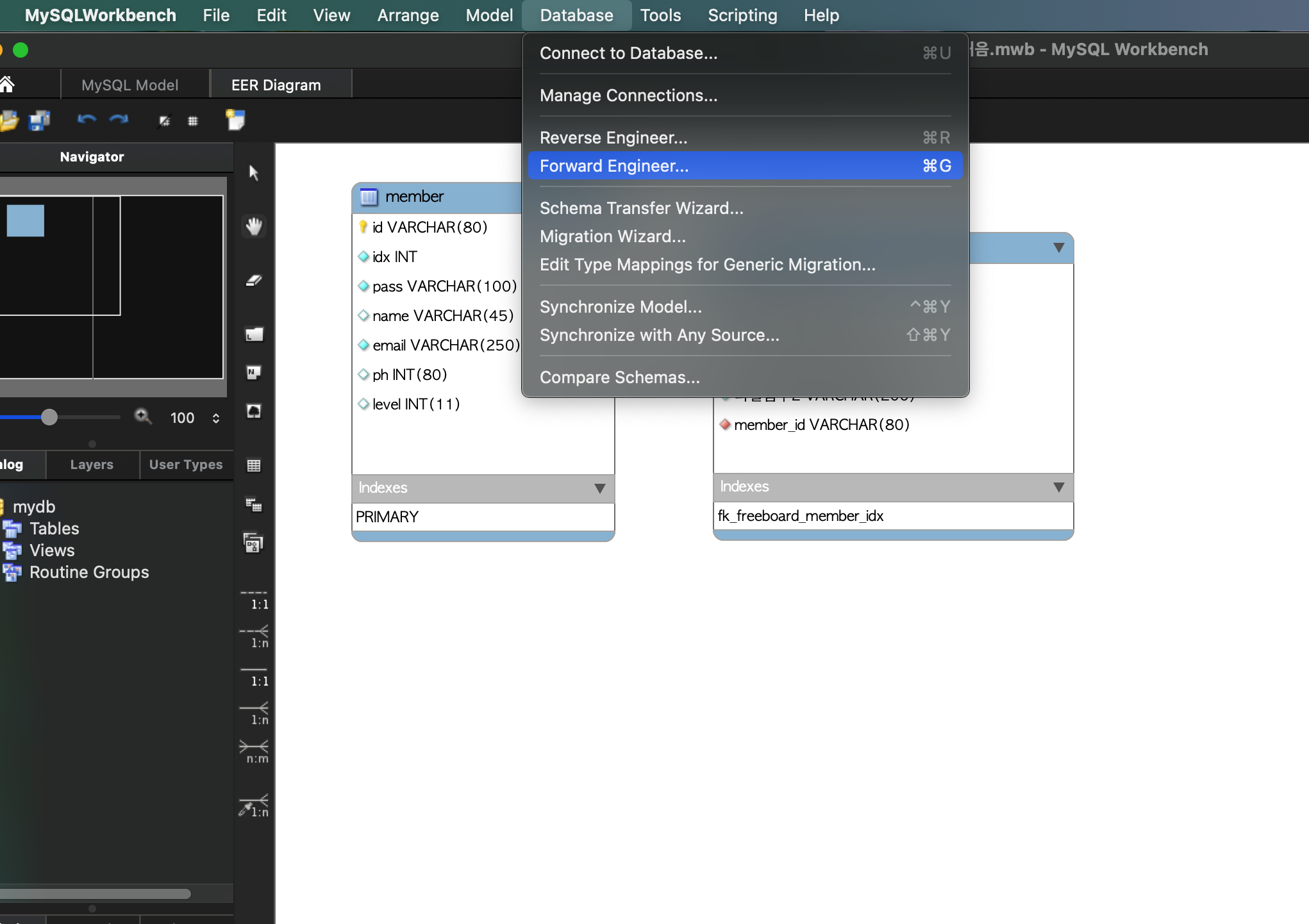
Task: Select the hand pan tool
Action: [x=254, y=226]
